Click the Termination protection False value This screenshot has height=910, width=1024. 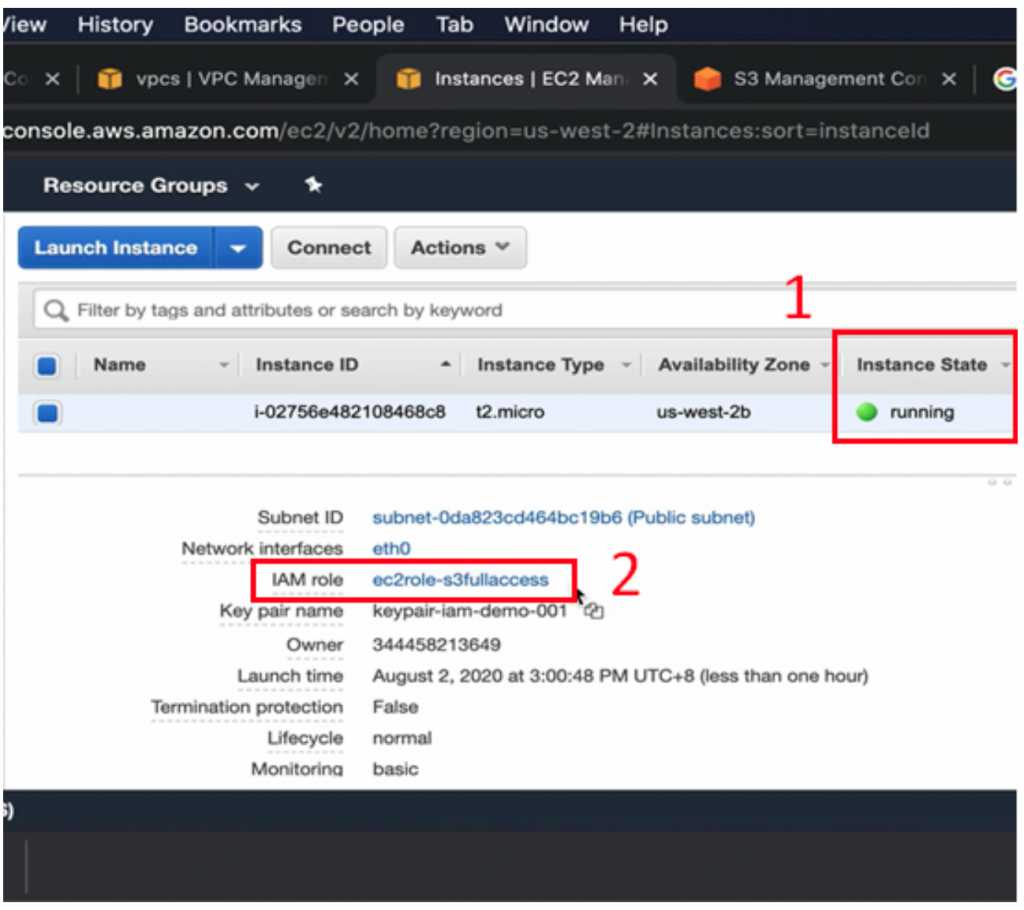(395, 707)
